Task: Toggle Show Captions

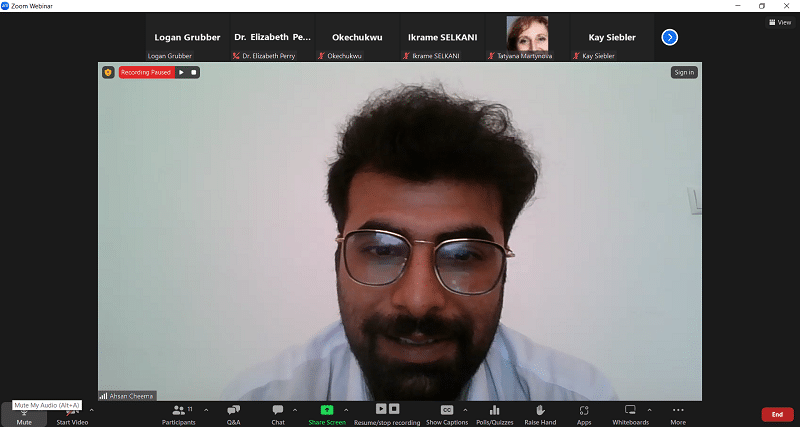Action: coord(447,414)
